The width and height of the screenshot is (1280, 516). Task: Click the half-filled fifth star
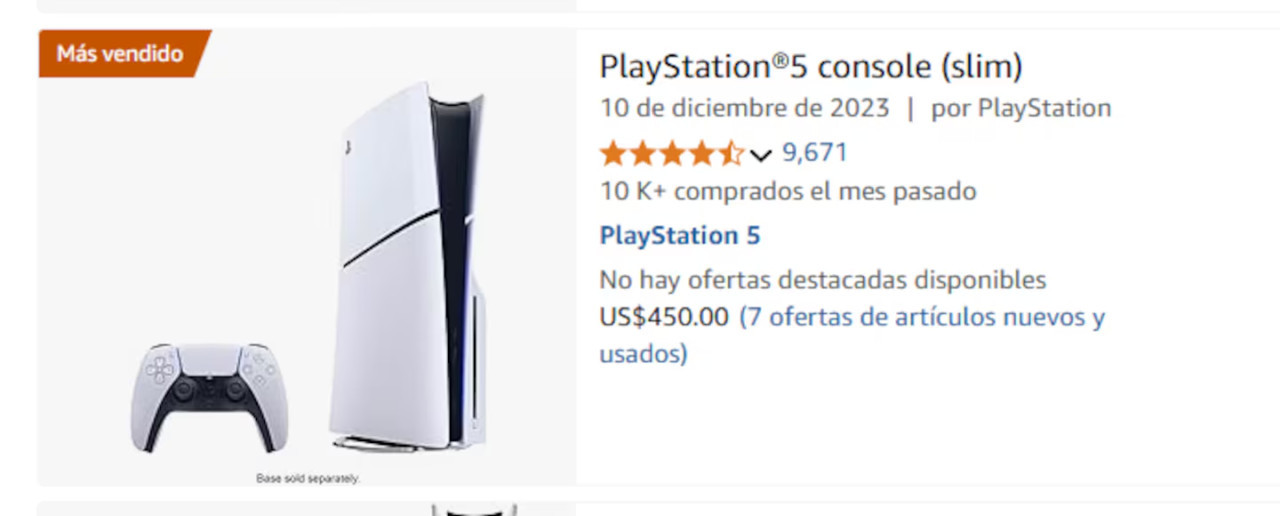pyautogui.click(x=732, y=154)
